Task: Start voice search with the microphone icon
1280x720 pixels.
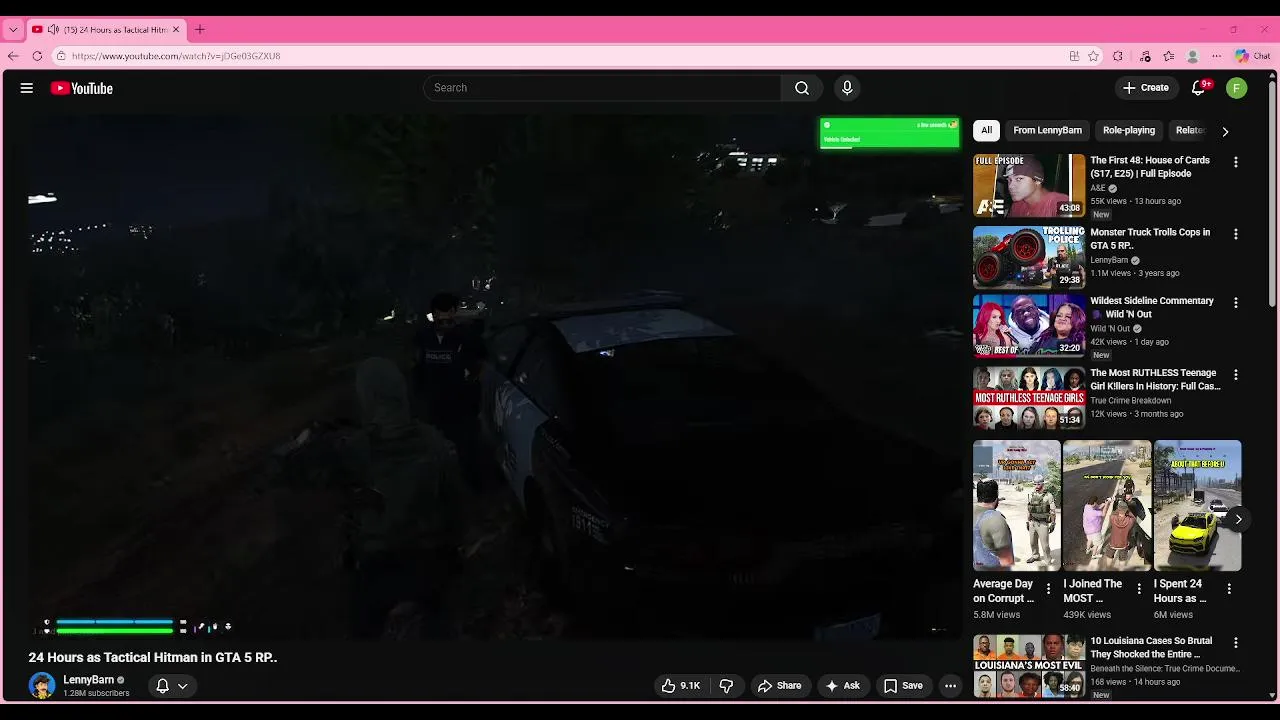Action: pos(847,88)
